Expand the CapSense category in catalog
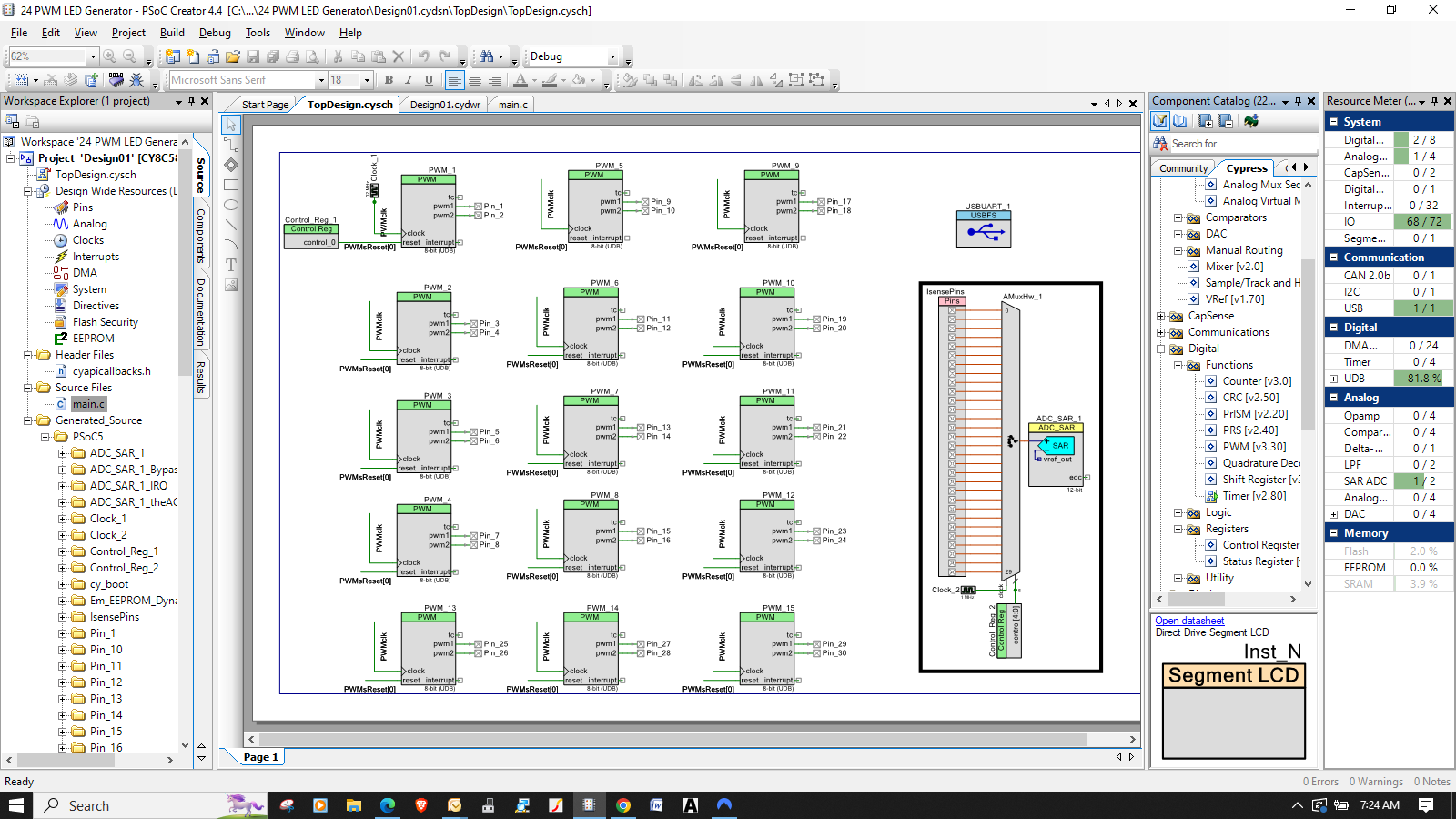Viewport: 1456px width, 819px height. pos(1161,316)
